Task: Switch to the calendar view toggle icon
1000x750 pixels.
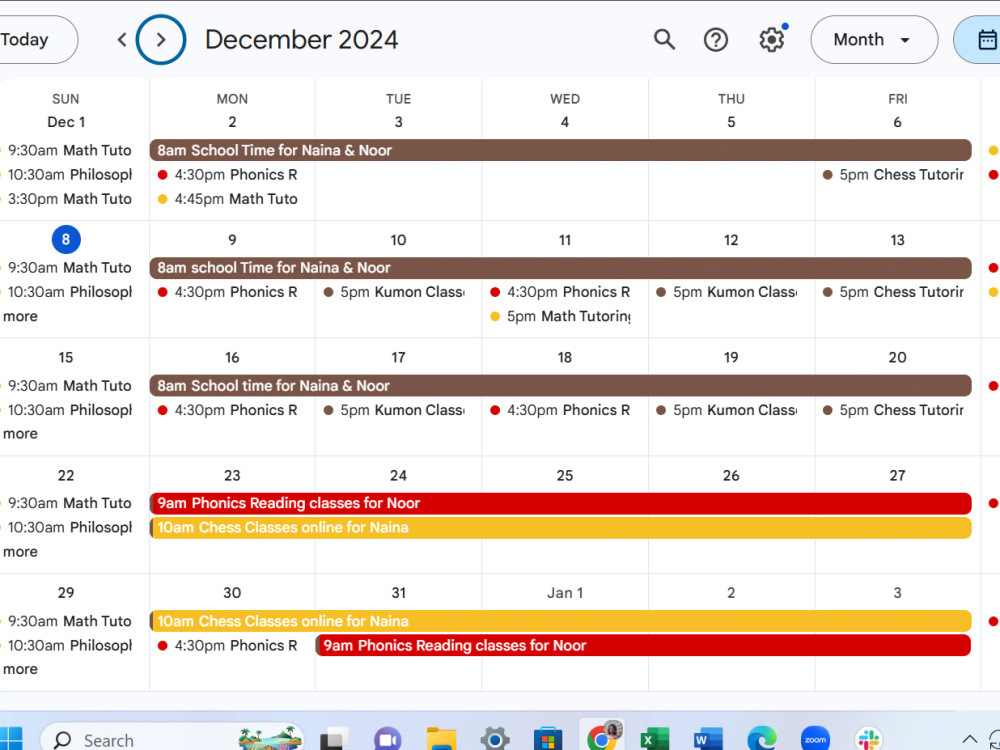Action: point(982,40)
